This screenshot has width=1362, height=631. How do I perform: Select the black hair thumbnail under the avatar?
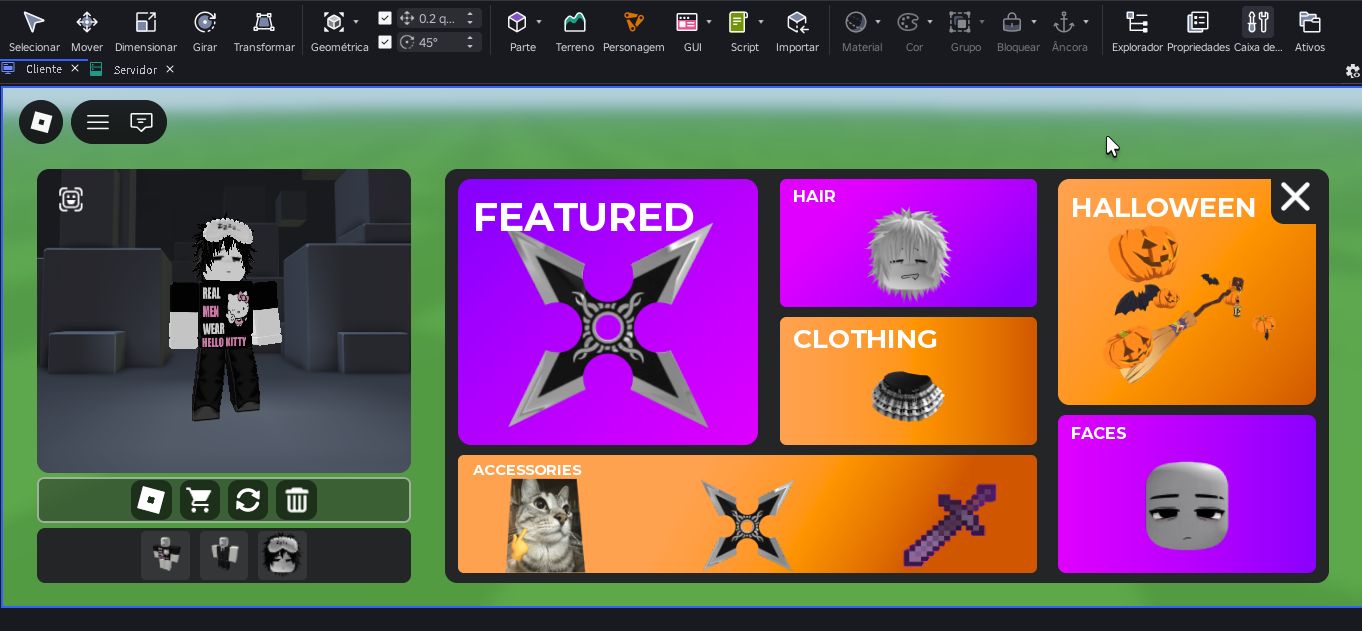point(282,555)
